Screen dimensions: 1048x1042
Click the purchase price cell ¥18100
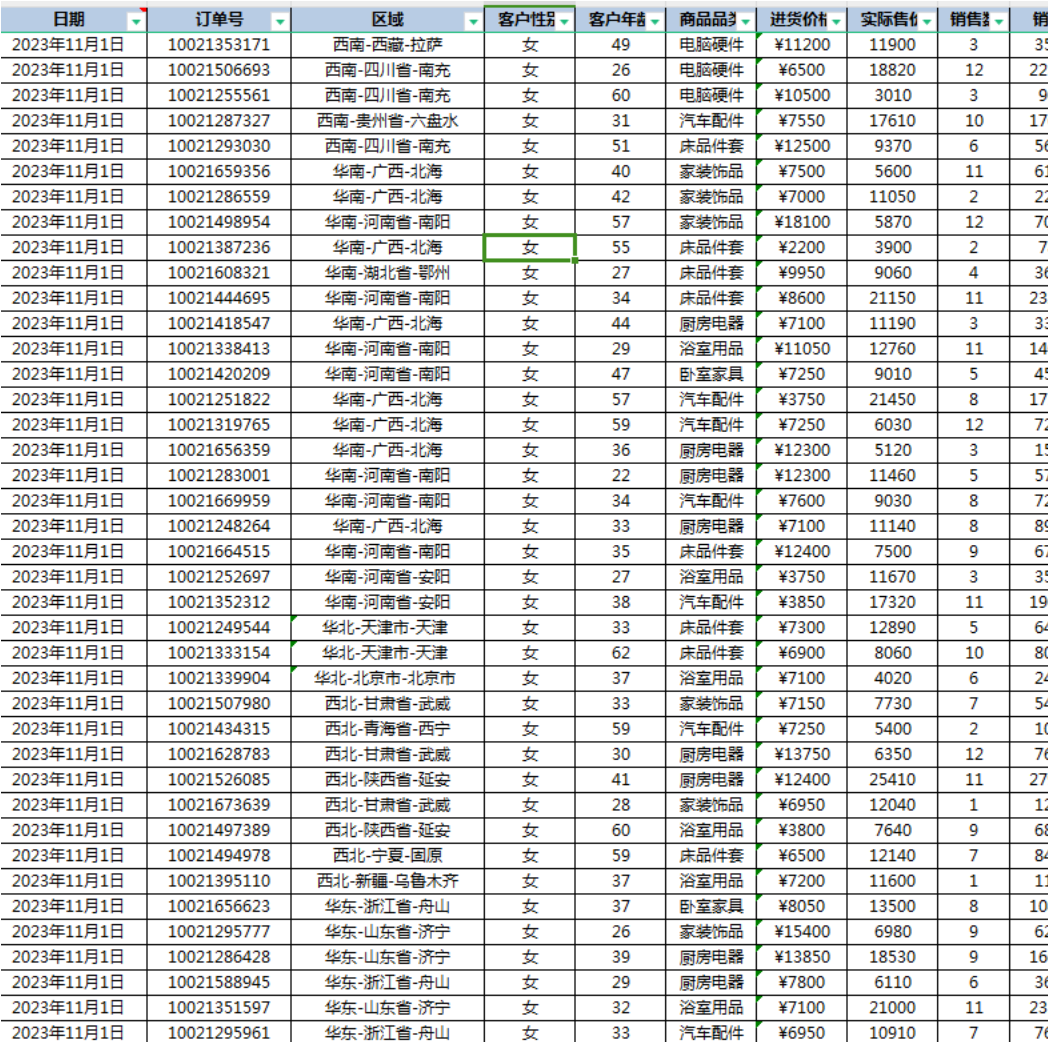click(x=802, y=222)
